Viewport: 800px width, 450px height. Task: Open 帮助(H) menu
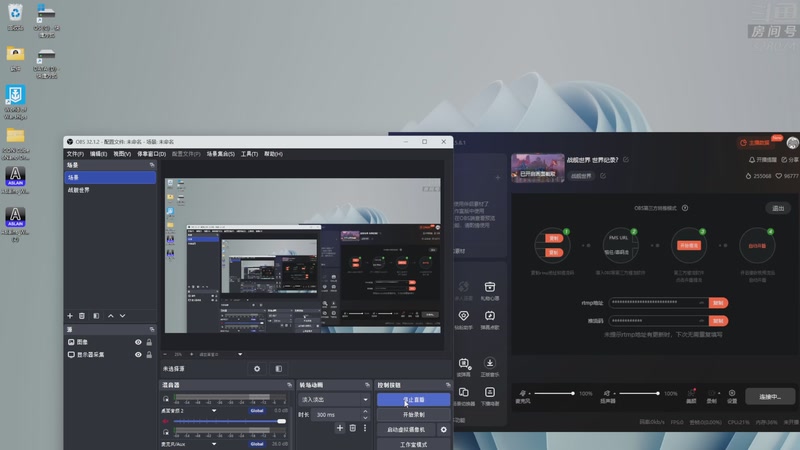point(273,154)
